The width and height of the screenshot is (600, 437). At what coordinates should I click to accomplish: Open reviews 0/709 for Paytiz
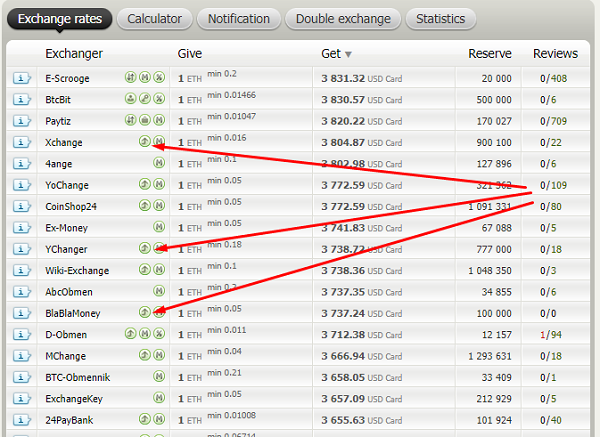tap(553, 121)
